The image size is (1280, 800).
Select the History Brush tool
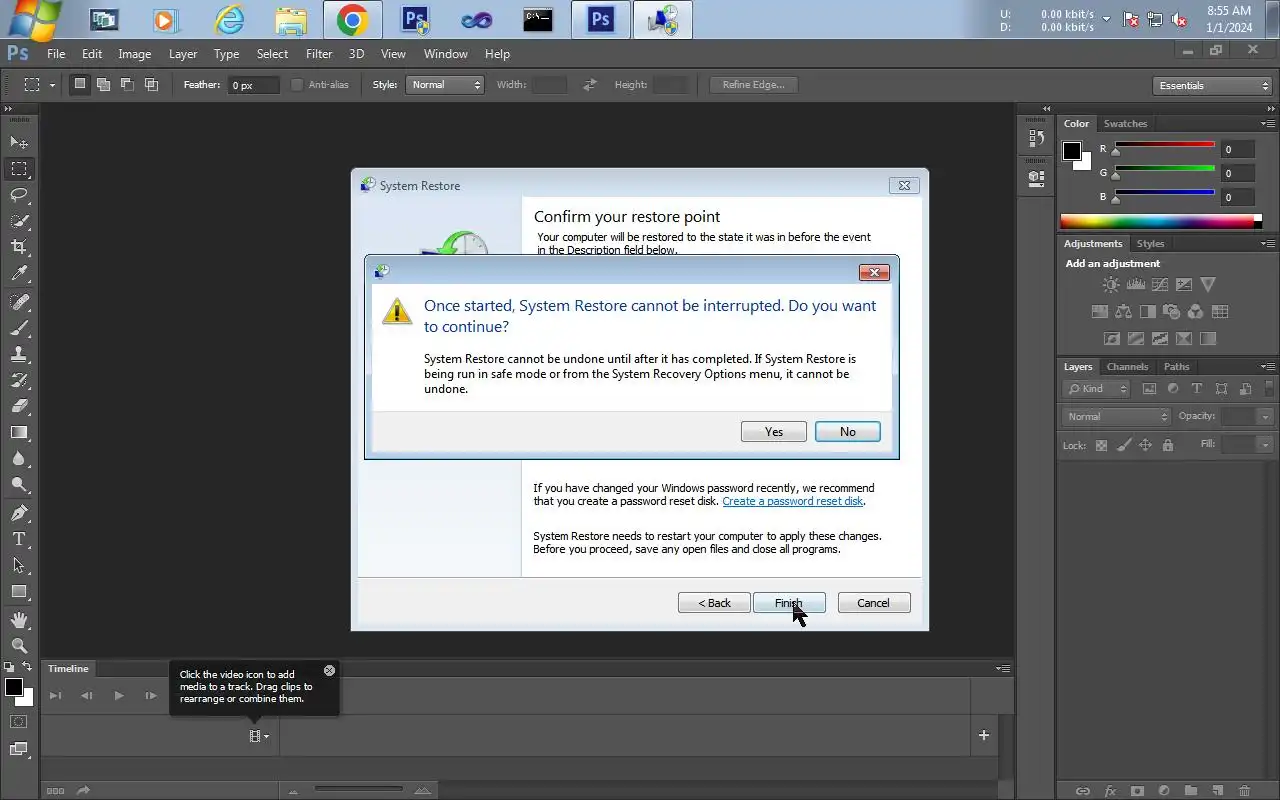click(x=19, y=380)
